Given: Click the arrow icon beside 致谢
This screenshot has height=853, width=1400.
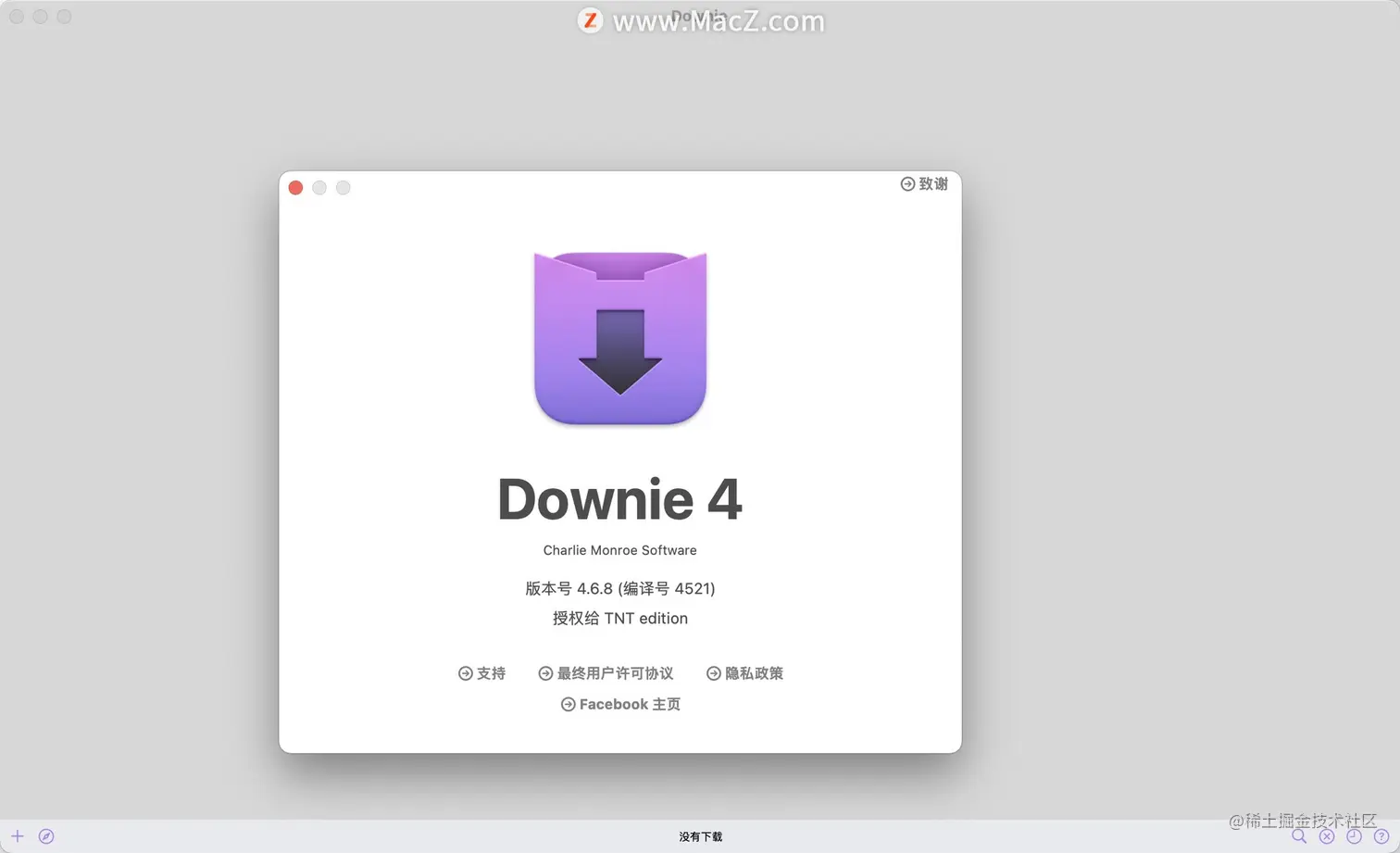Looking at the screenshot, I should (907, 183).
